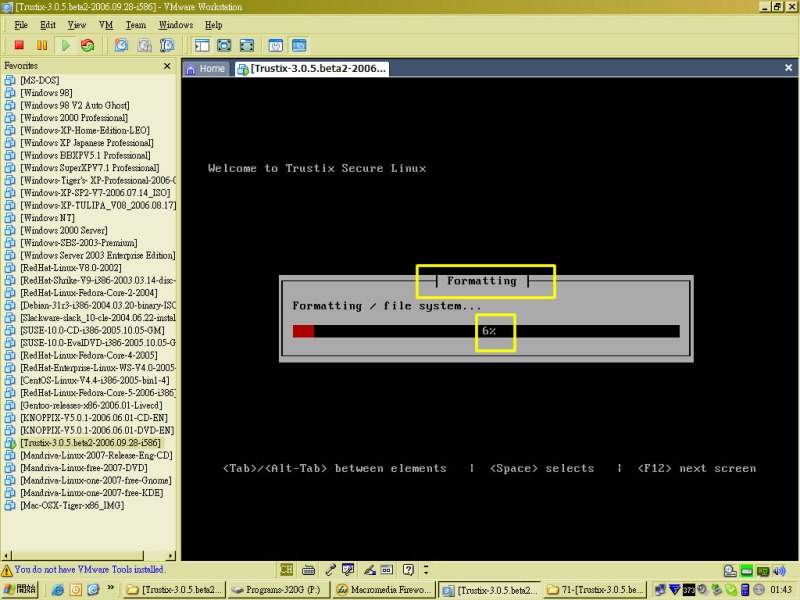
Task: Click the VMware Tools warning icon
Action: (x=7, y=570)
